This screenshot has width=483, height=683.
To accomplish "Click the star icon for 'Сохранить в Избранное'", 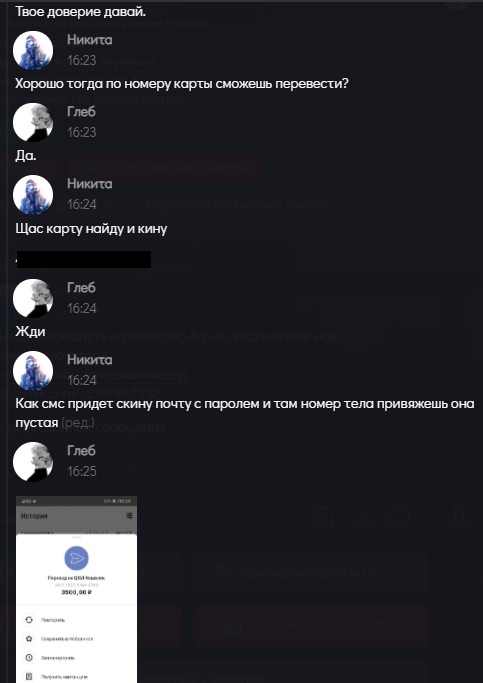I will [29, 639].
